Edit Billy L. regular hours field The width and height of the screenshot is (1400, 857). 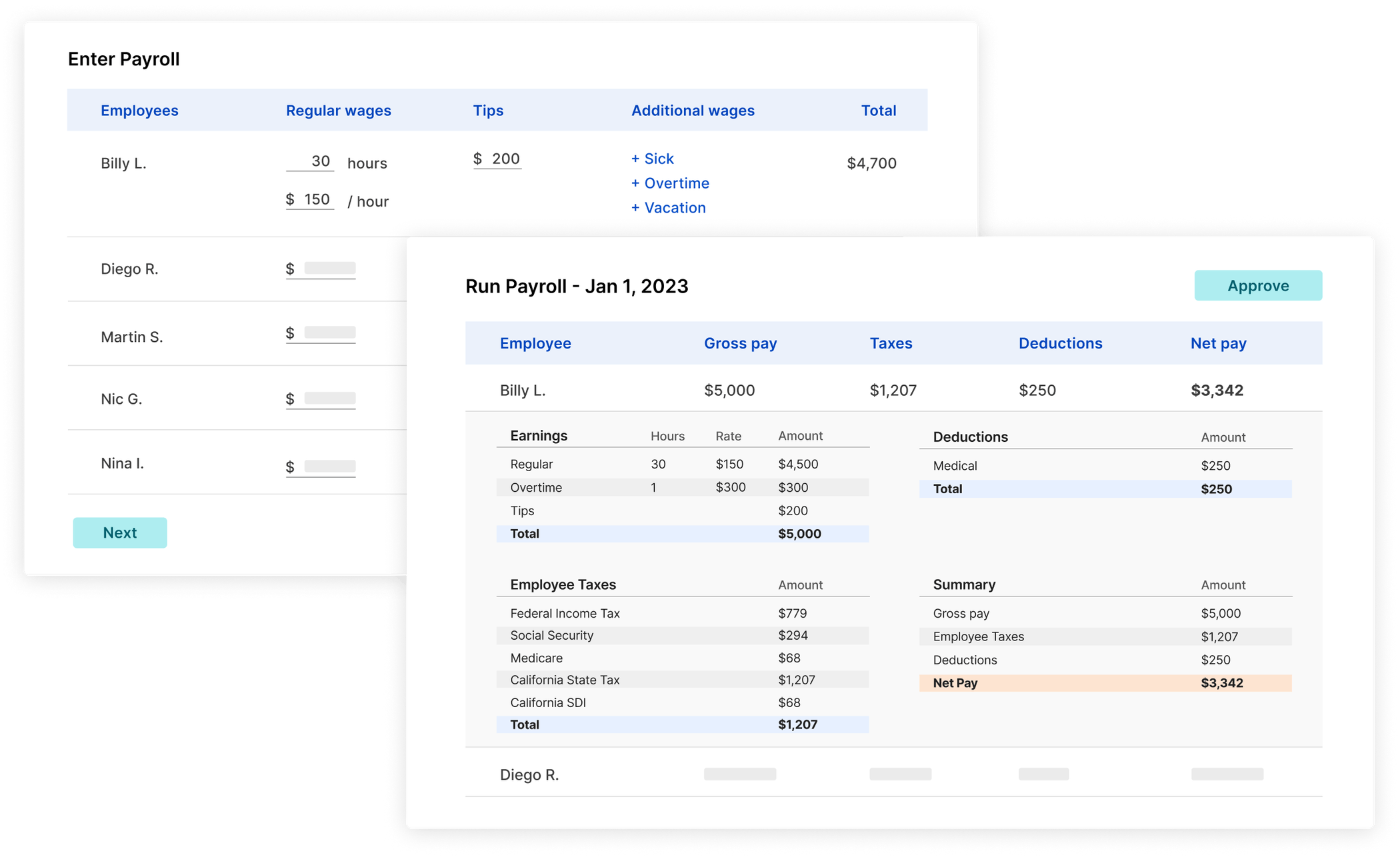[311, 161]
